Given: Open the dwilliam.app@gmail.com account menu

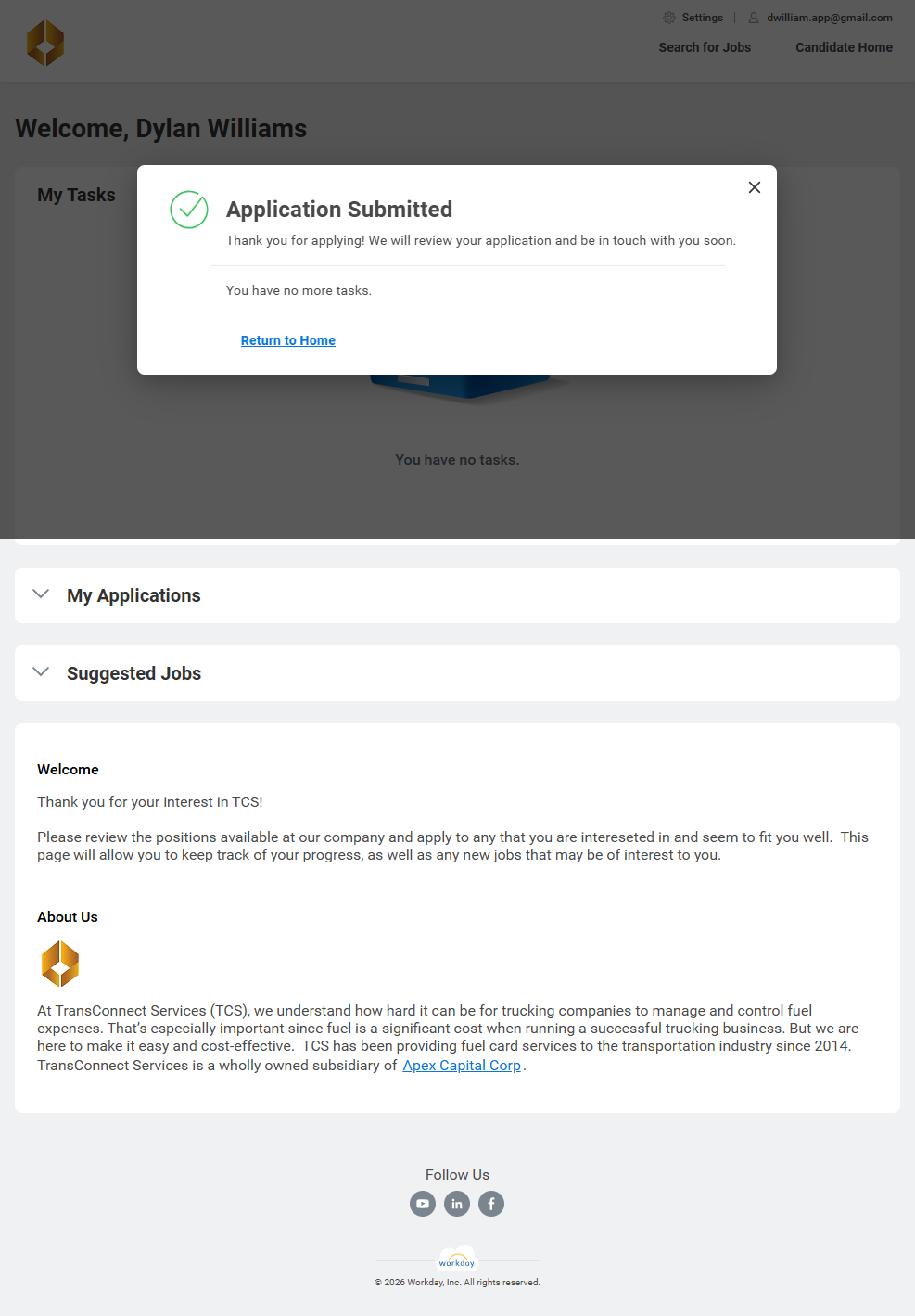Looking at the screenshot, I should [829, 18].
